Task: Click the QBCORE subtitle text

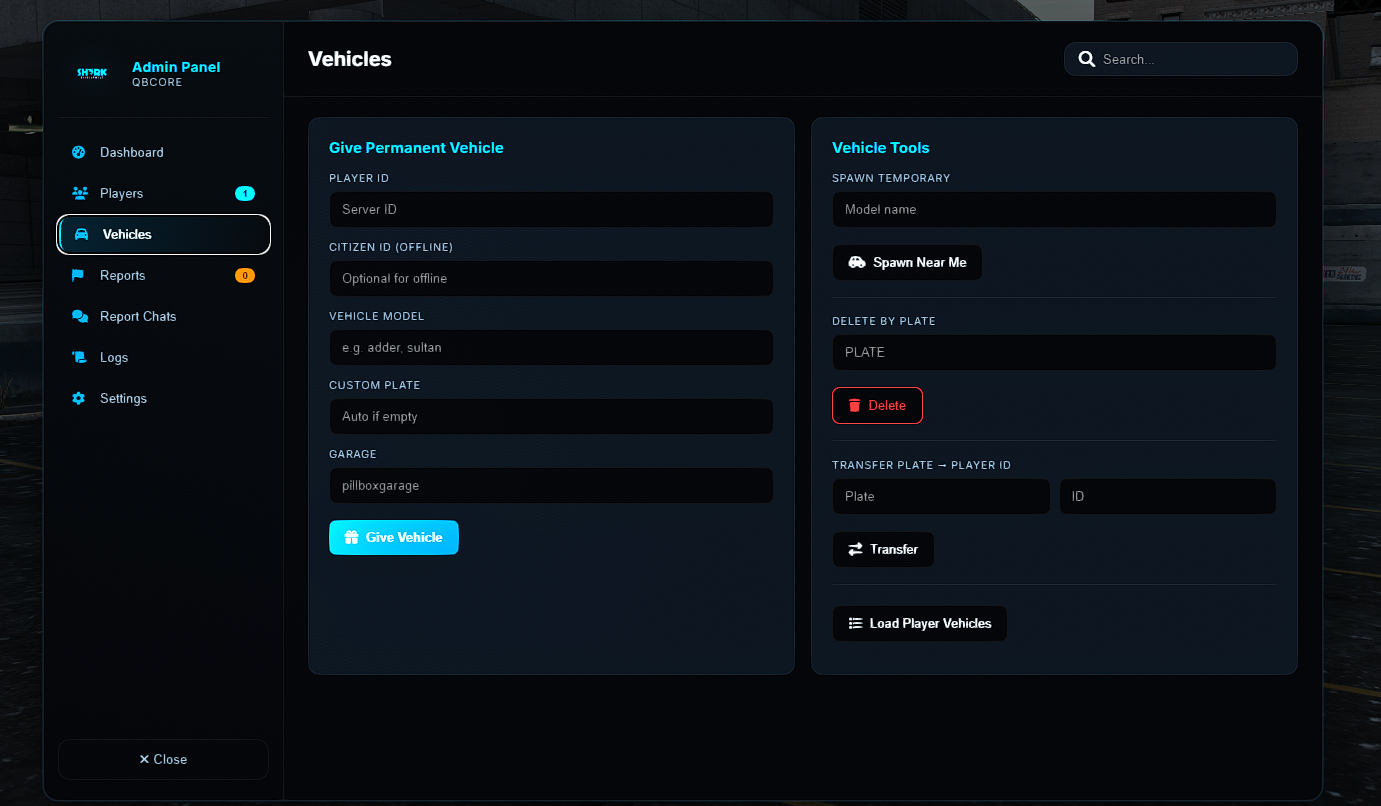Action: point(157,83)
